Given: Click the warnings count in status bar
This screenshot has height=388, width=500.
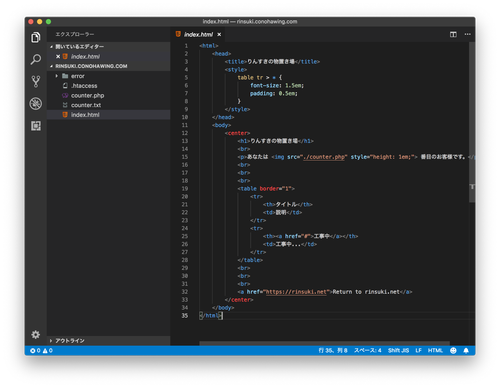Looking at the screenshot, I should coord(48,350).
